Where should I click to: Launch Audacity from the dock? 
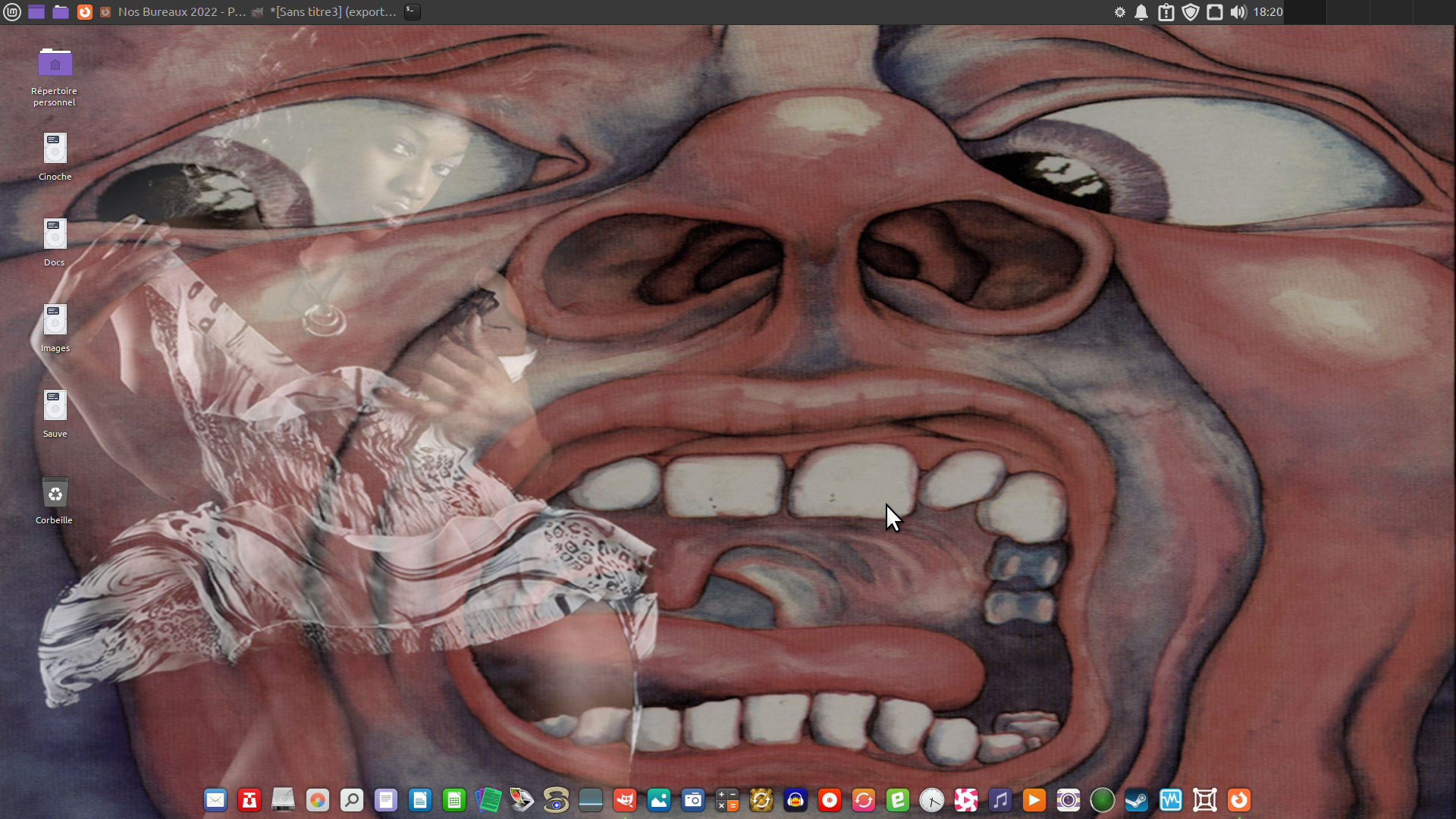pyautogui.click(x=795, y=800)
